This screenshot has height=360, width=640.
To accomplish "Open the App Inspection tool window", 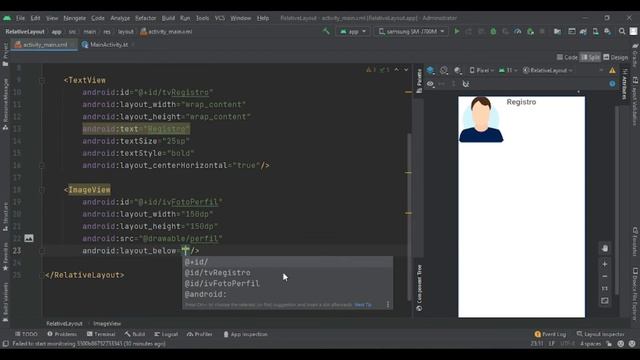I will (x=245, y=334).
